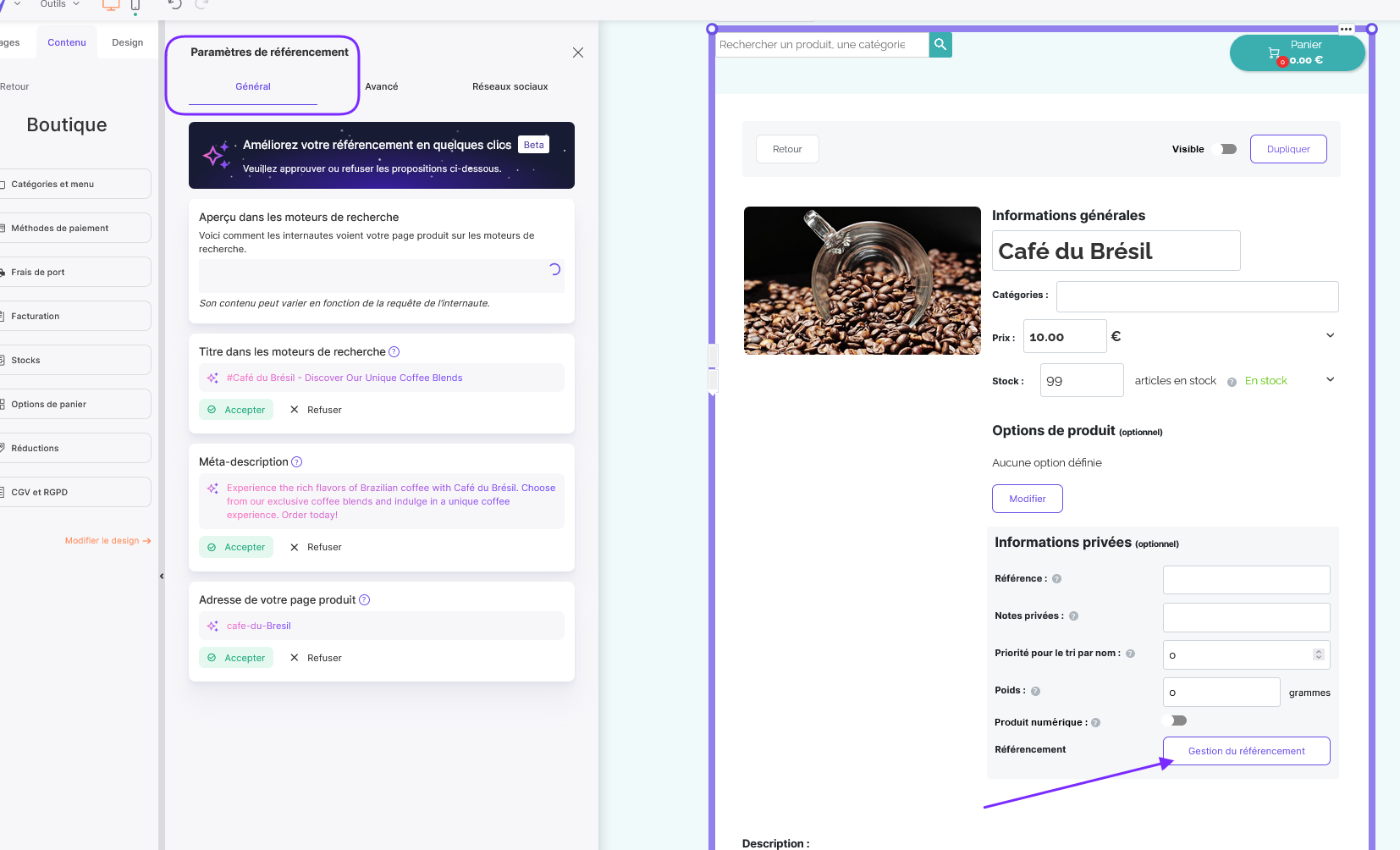Click the Prix field showing 10.00
Viewport: 1400px width, 850px height.
coord(1065,337)
